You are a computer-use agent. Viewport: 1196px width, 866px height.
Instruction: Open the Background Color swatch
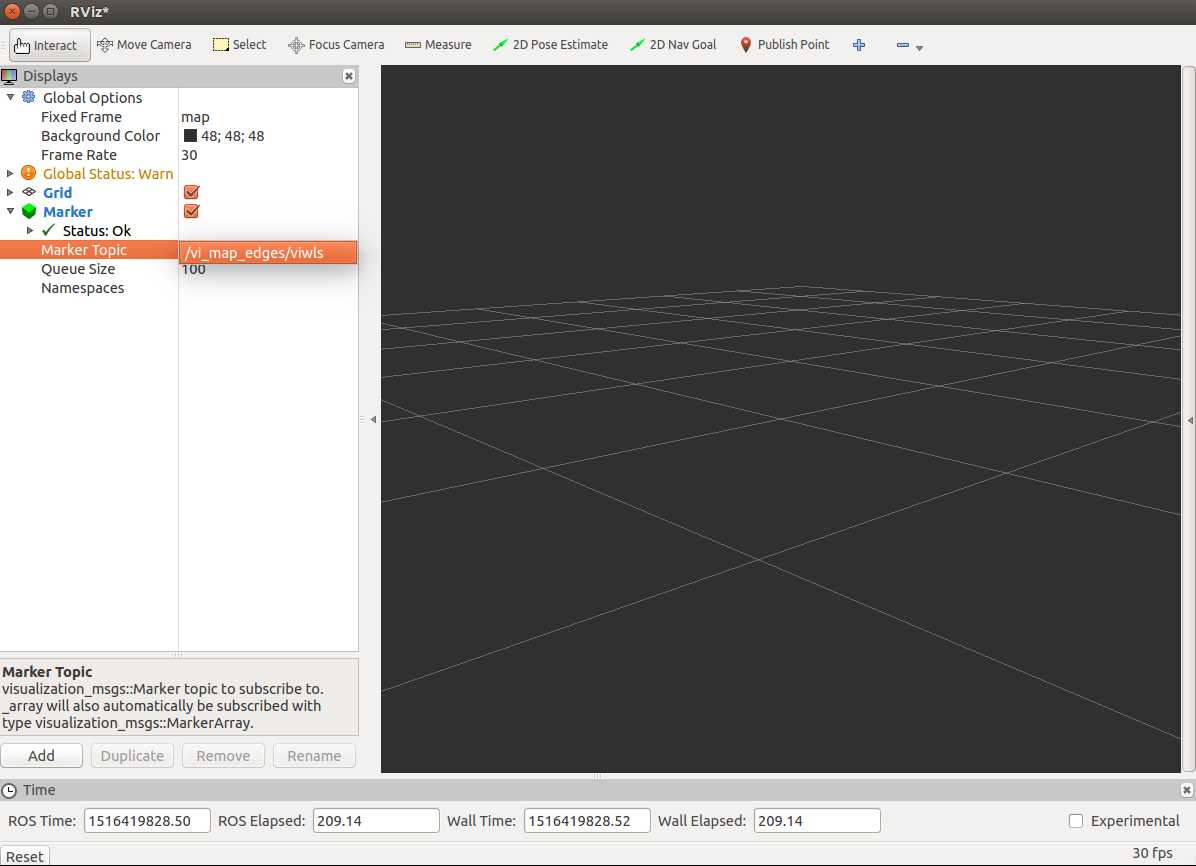point(190,136)
